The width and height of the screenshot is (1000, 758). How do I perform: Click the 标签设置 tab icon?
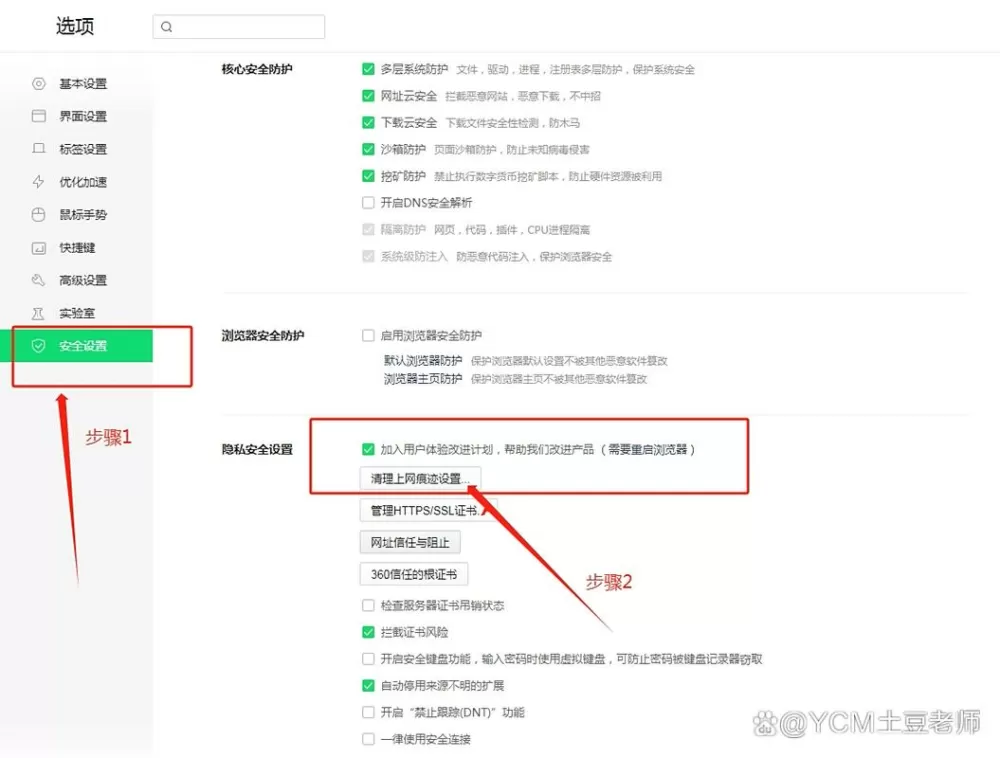pyautogui.click(x=39, y=149)
